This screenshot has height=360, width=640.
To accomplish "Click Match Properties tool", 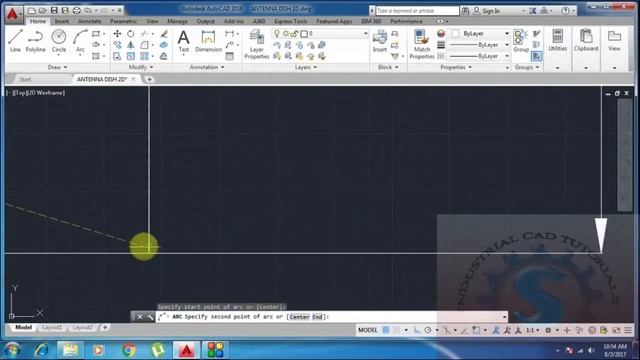I will (422, 44).
